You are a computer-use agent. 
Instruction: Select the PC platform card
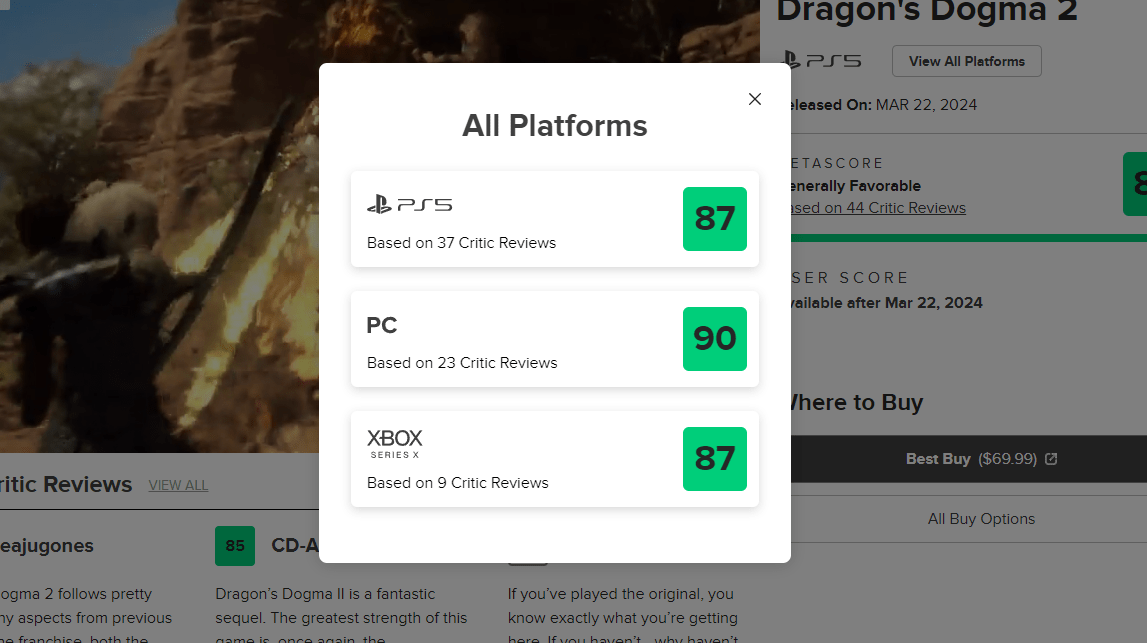click(x=554, y=339)
